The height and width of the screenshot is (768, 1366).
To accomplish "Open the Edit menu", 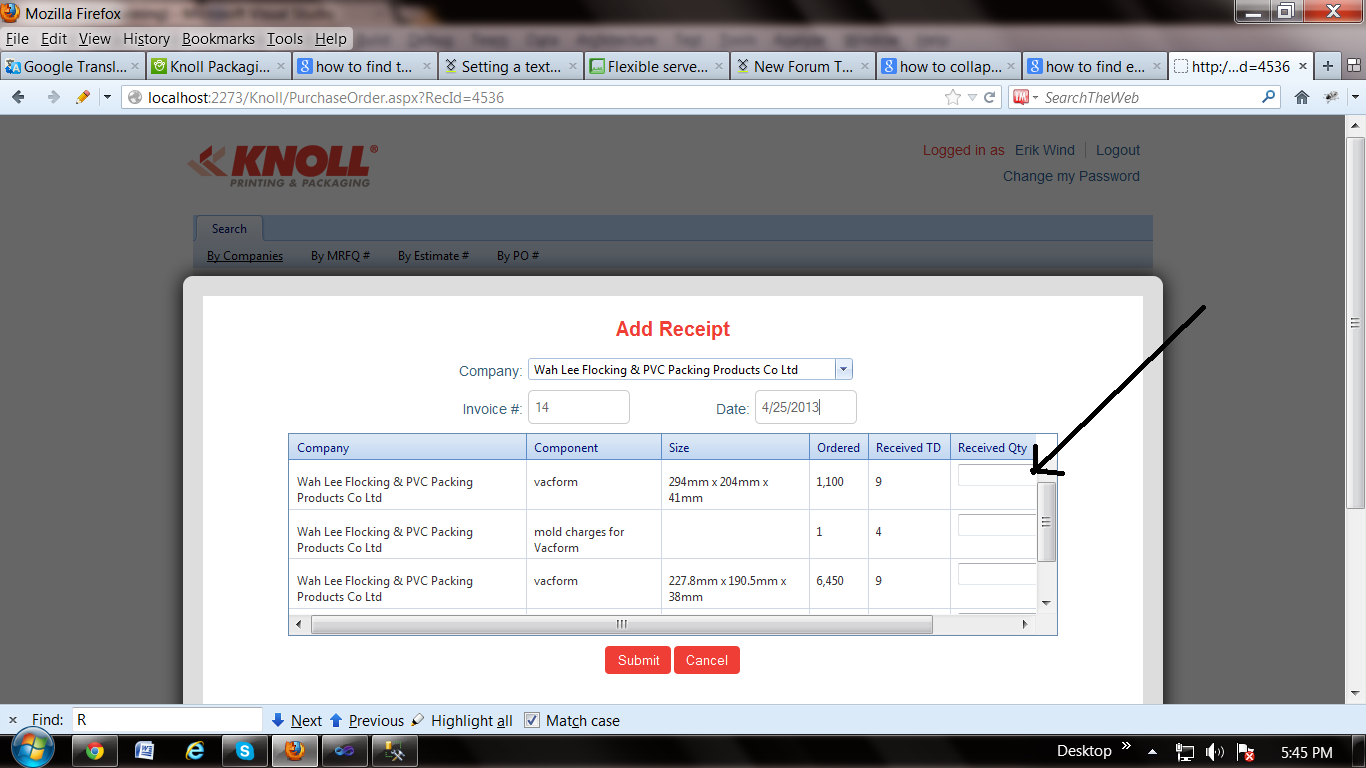I will point(54,39).
